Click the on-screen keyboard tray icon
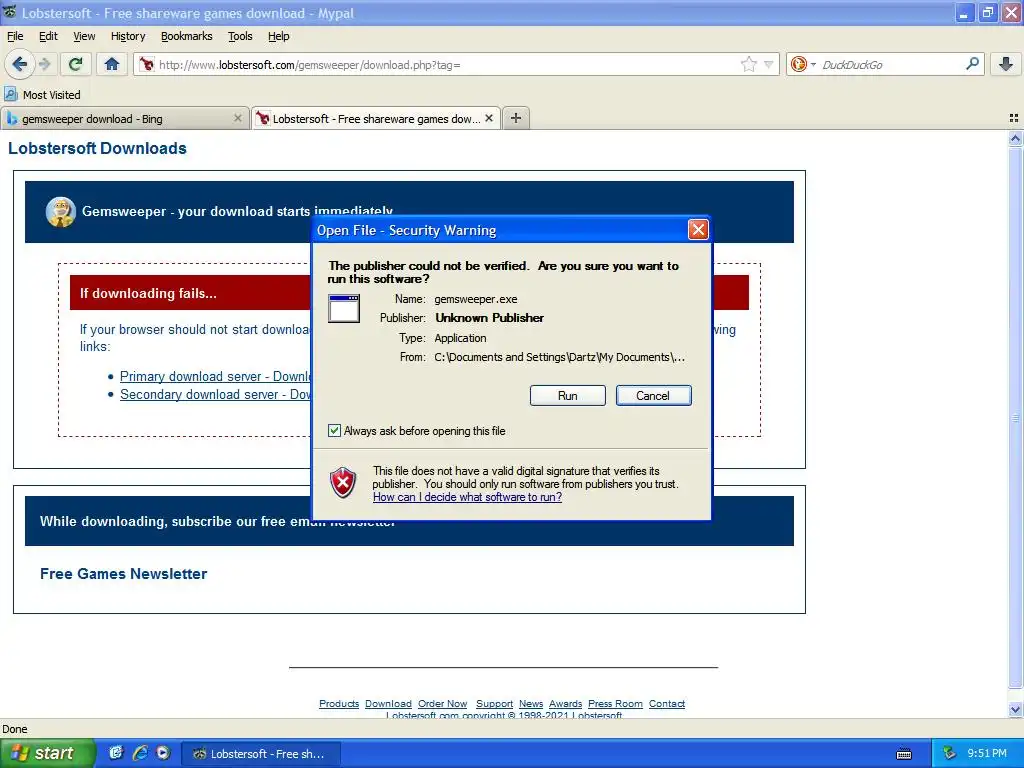 [904, 754]
